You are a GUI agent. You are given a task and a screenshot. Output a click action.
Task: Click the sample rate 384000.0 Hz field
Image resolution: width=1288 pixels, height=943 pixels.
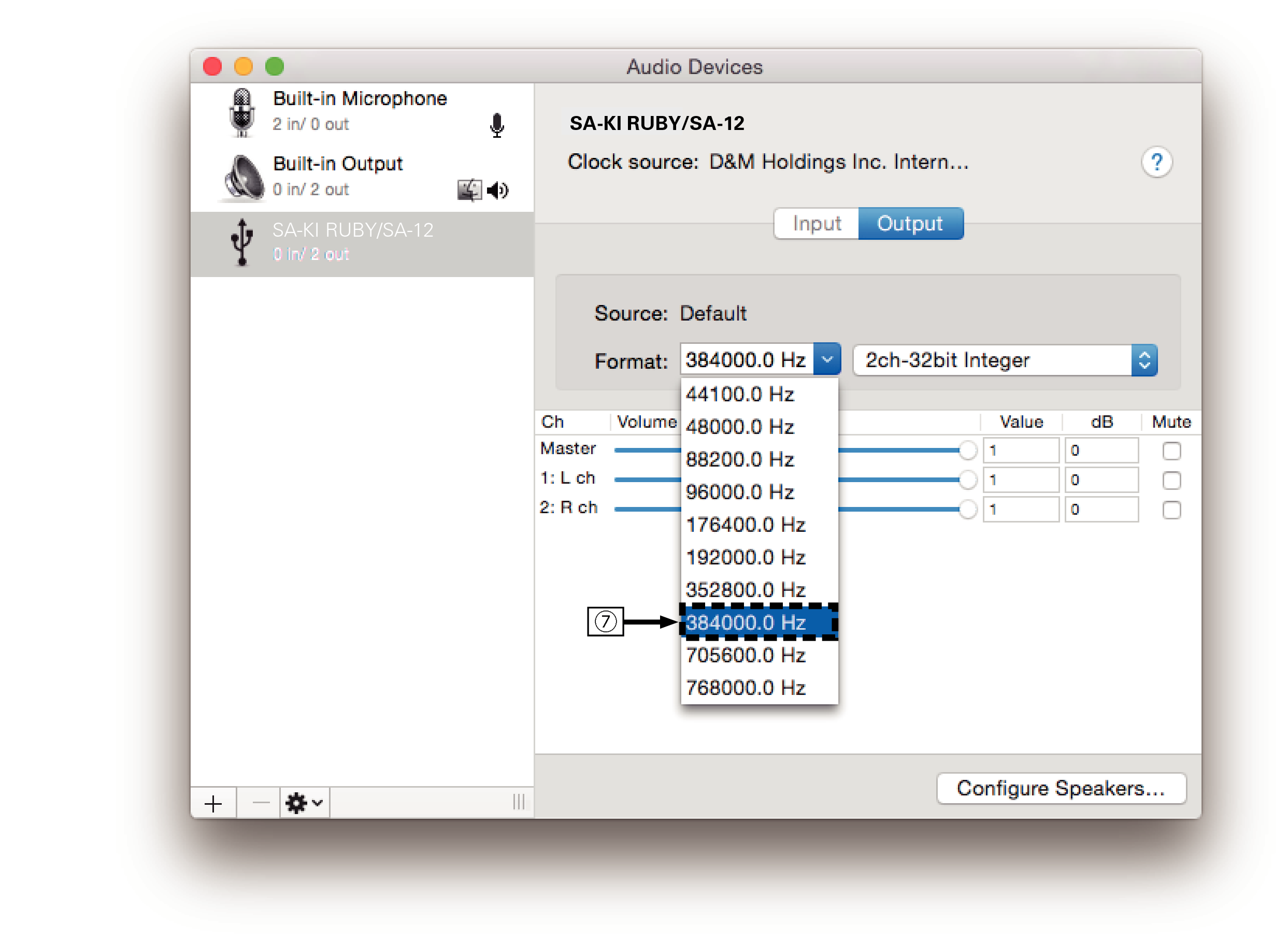[x=746, y=359]
